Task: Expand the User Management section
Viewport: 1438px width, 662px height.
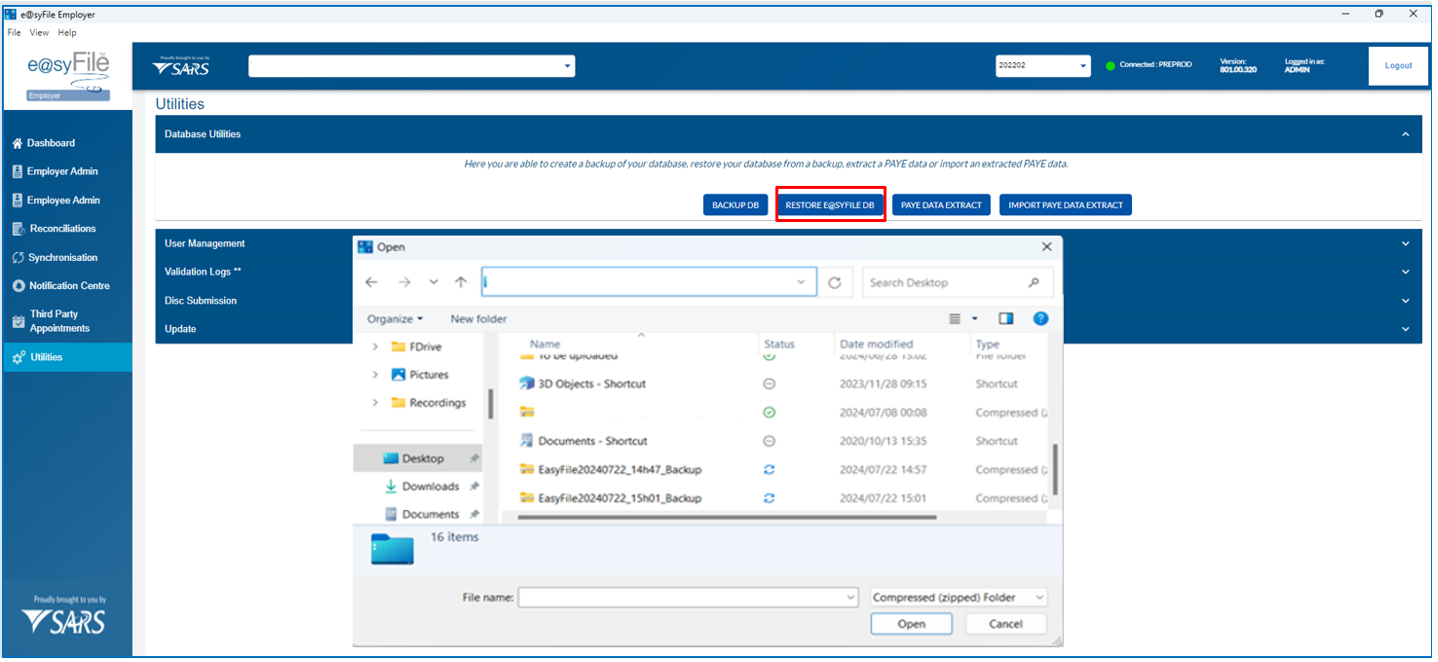Action: [x=1405, y=244]
